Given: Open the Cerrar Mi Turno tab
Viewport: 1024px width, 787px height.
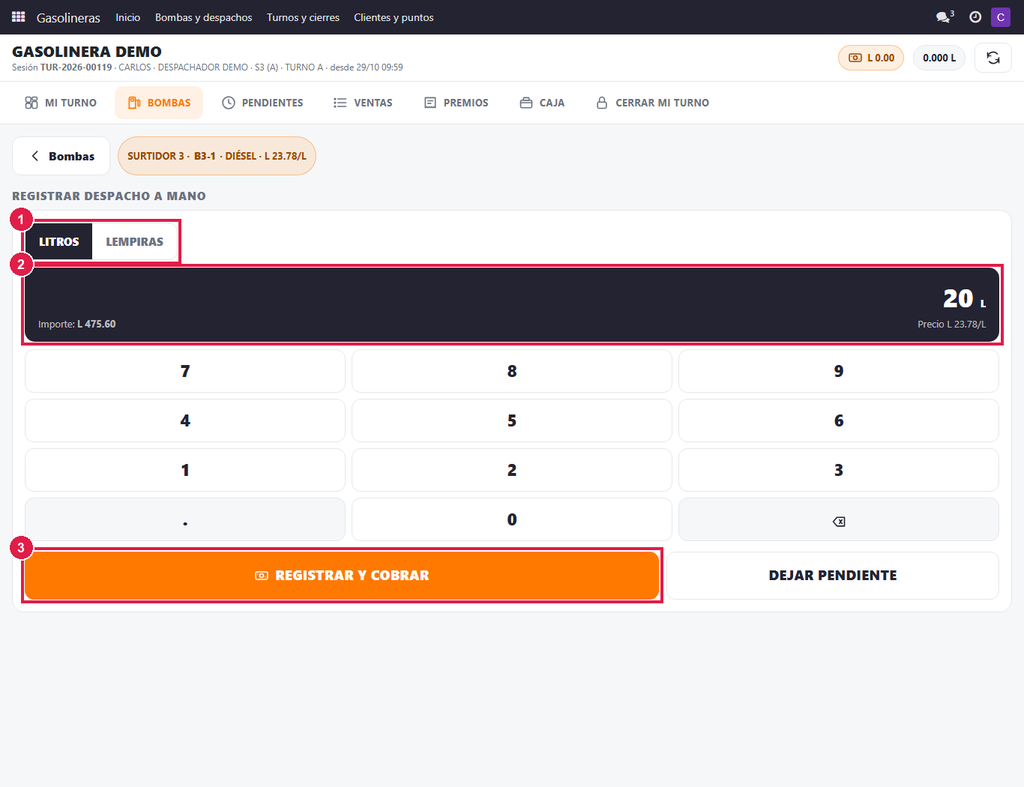Looking at the screenshot, I should pos(652,103).
